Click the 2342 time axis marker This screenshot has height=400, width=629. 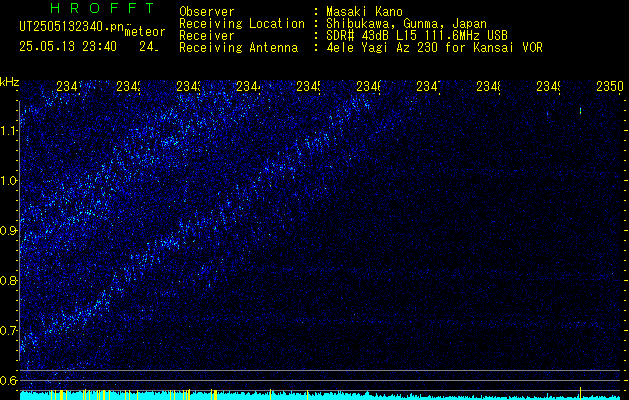pyautogui.click(x=129, y=86)
